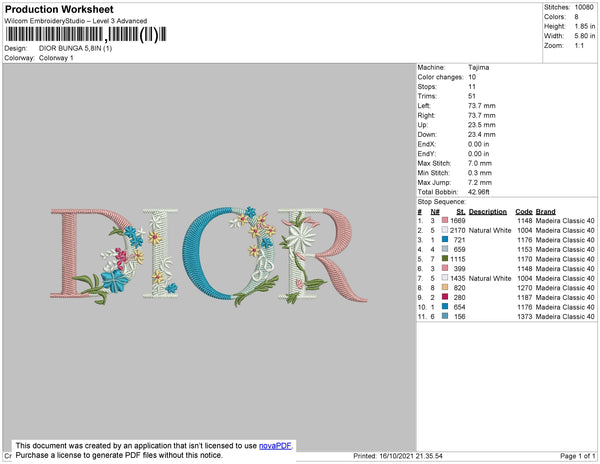Click the color swatch for stop 1

click(x=445, y=221)
